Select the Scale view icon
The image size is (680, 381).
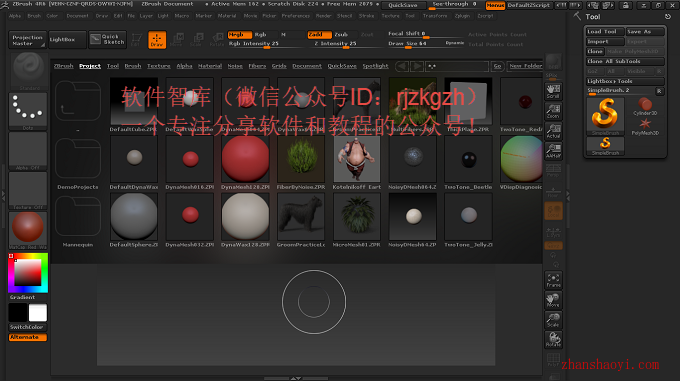(x=553, y=320)
